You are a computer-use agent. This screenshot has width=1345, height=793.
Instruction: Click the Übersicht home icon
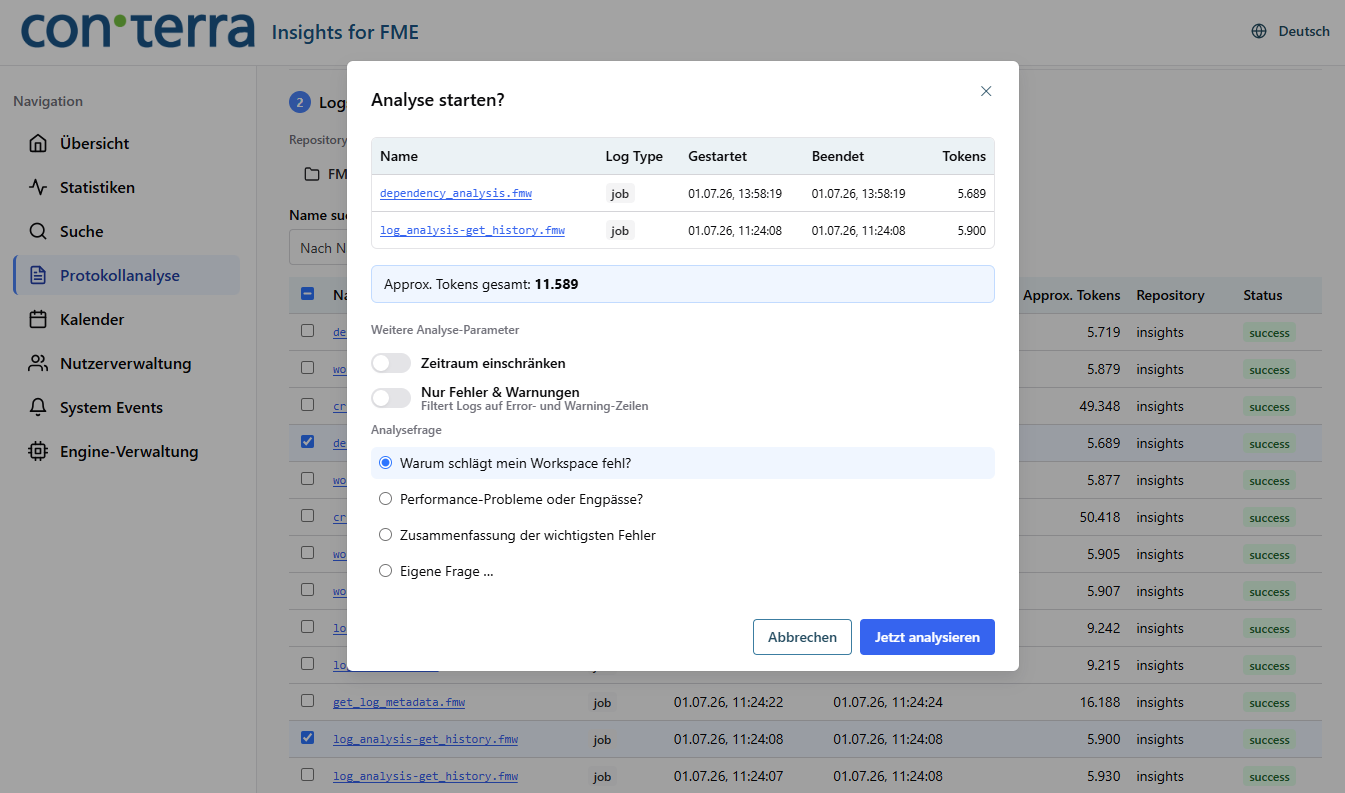(x=38, y=143)
